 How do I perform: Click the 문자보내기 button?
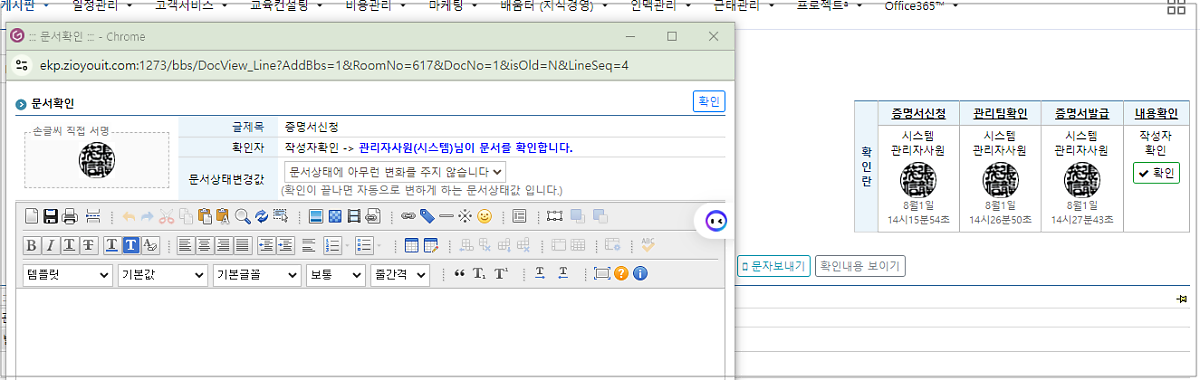point(773,266)
